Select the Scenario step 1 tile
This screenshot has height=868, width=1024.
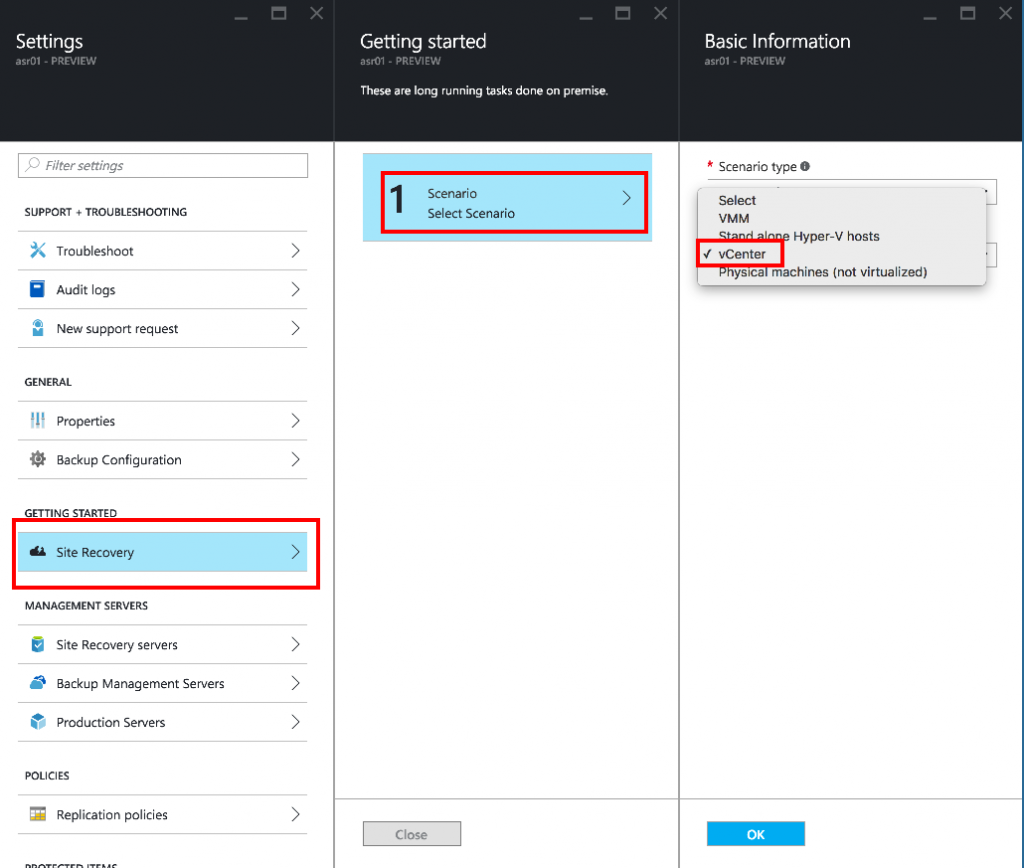click(507, 197)
